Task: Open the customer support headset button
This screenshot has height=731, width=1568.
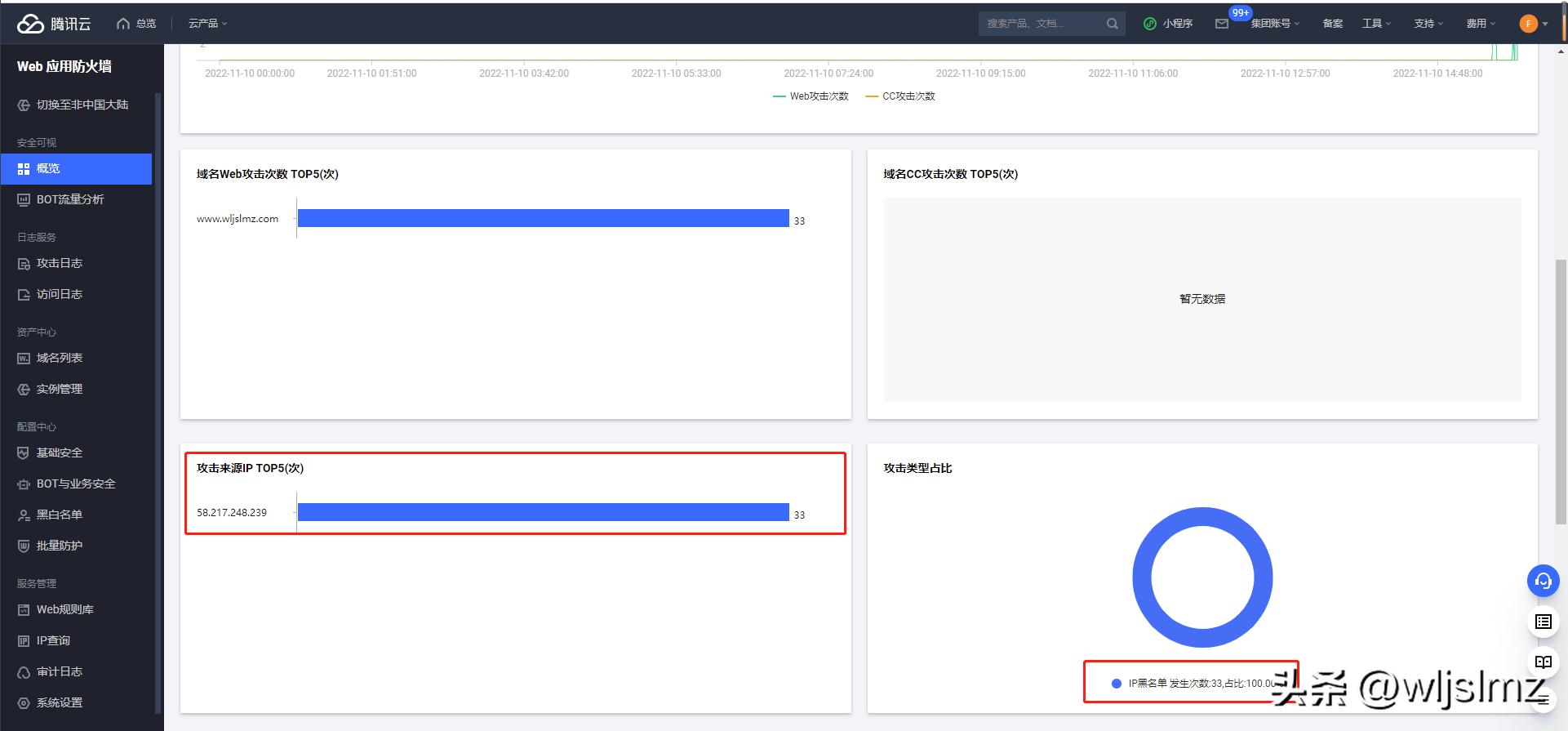Action: pyautogui.click(x=1543, y=581)
